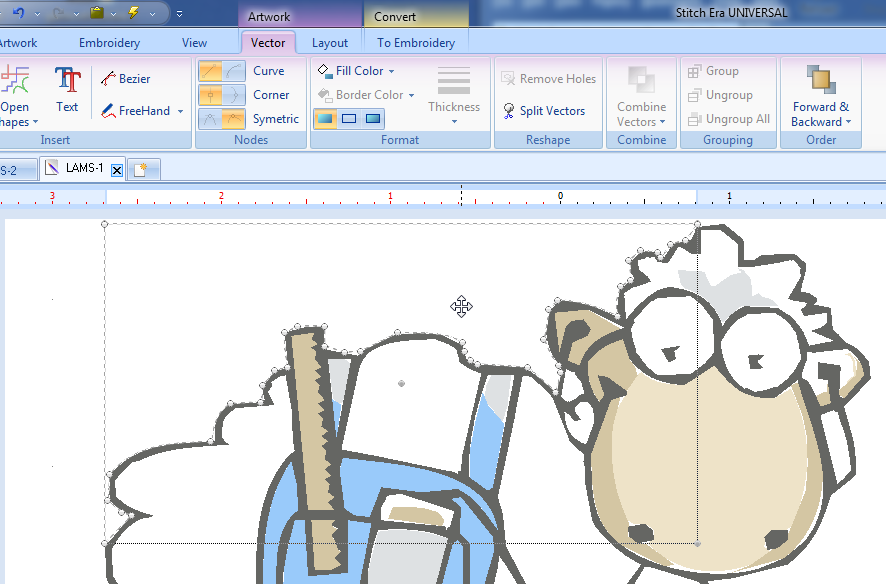Click Remove Holes in Reshape
This screenshot has width=886, height=584.
coord(548,79)
